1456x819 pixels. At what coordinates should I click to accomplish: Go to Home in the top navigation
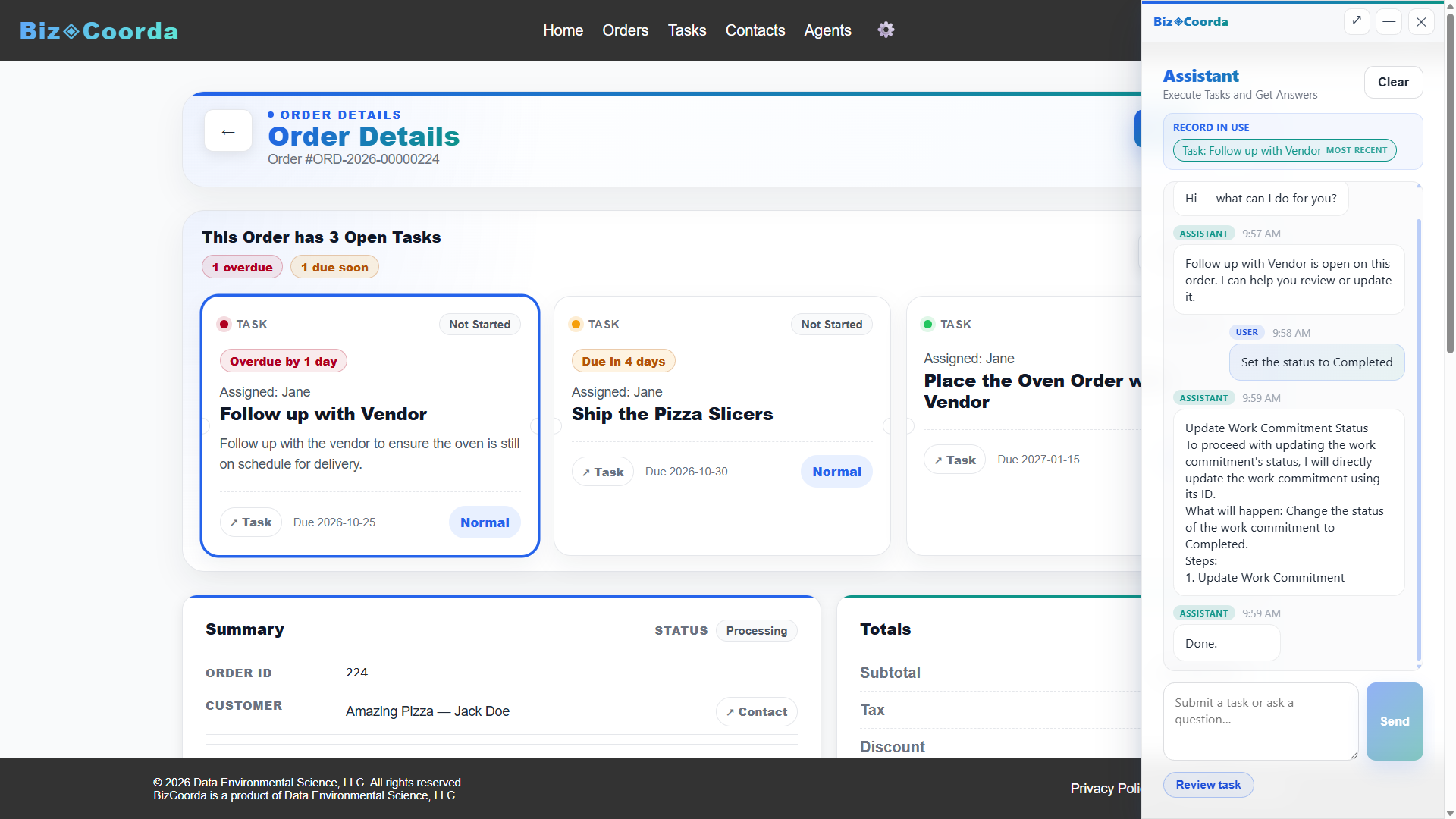[x=563, y=30]
